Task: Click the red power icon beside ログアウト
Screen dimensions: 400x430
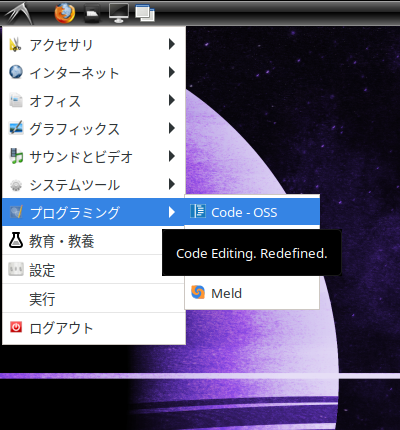Action: click(x=16, y=327)
